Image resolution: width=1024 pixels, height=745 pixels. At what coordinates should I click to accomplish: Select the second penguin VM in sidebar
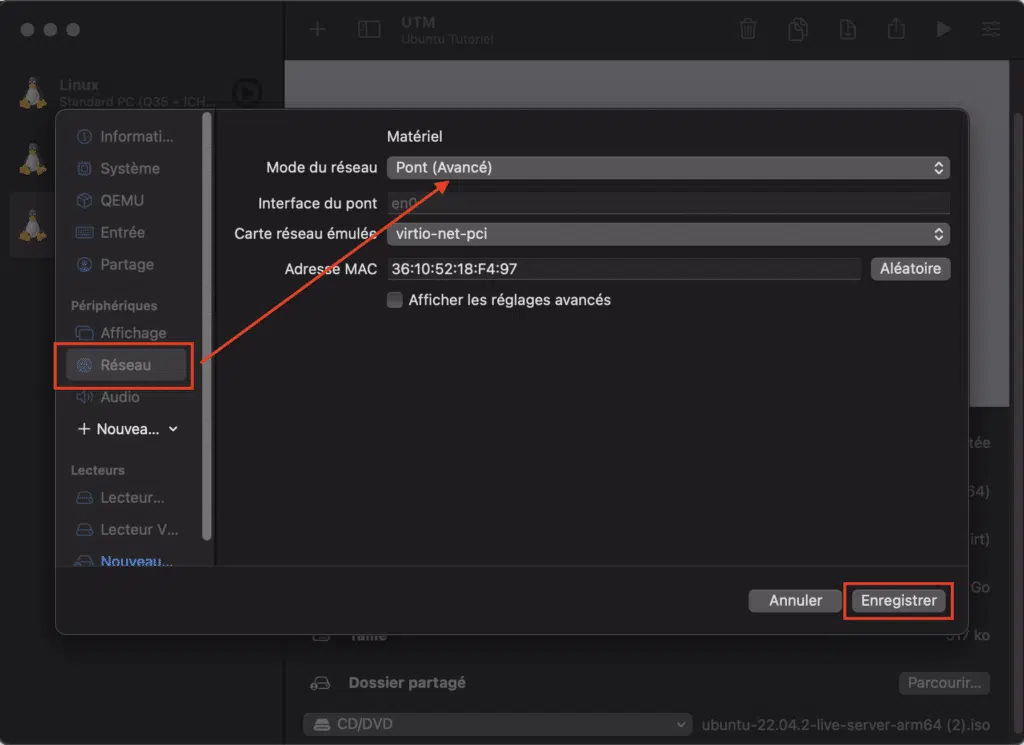coord(33,159)
